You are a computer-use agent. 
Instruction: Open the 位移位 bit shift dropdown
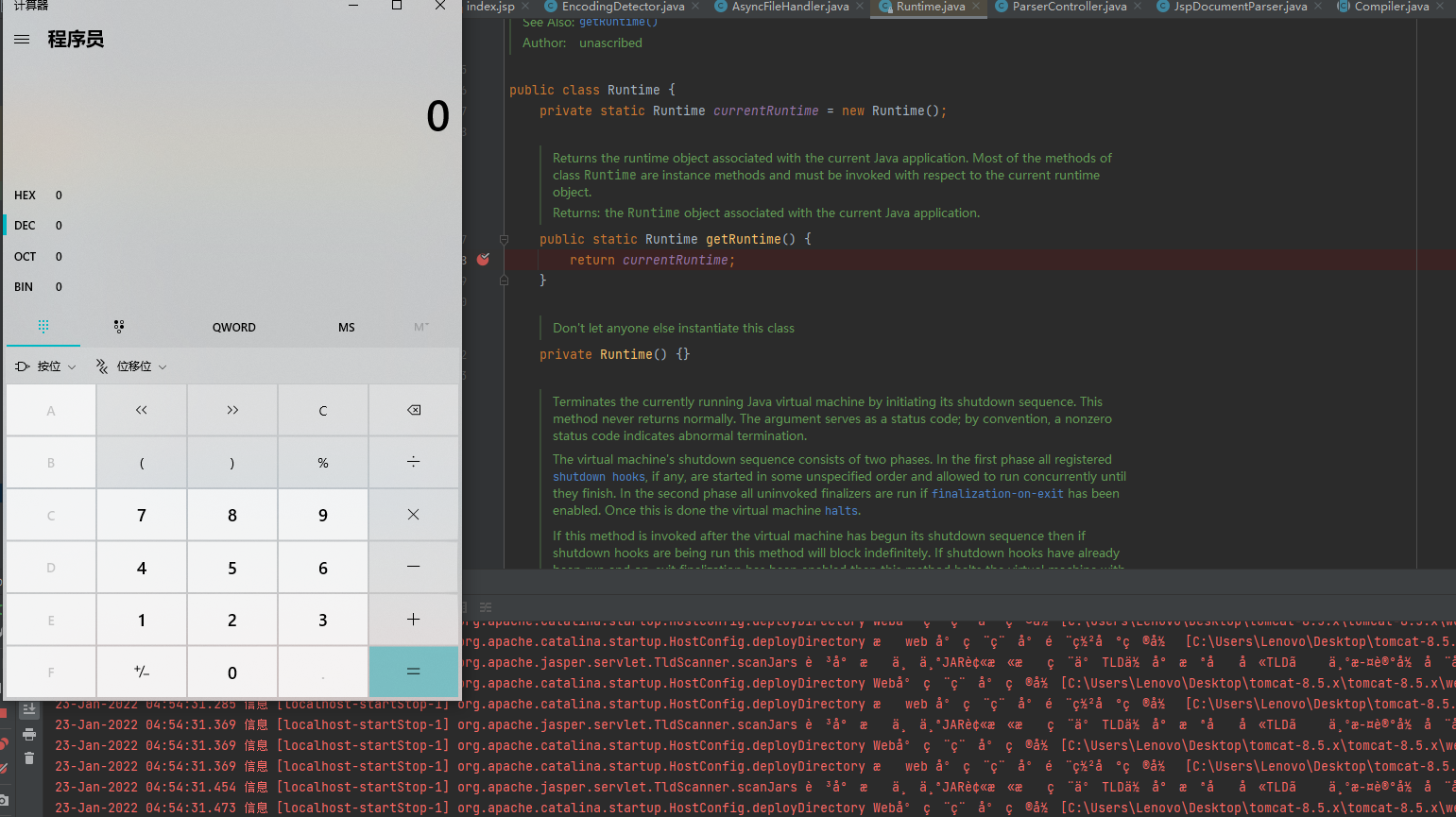131,366
